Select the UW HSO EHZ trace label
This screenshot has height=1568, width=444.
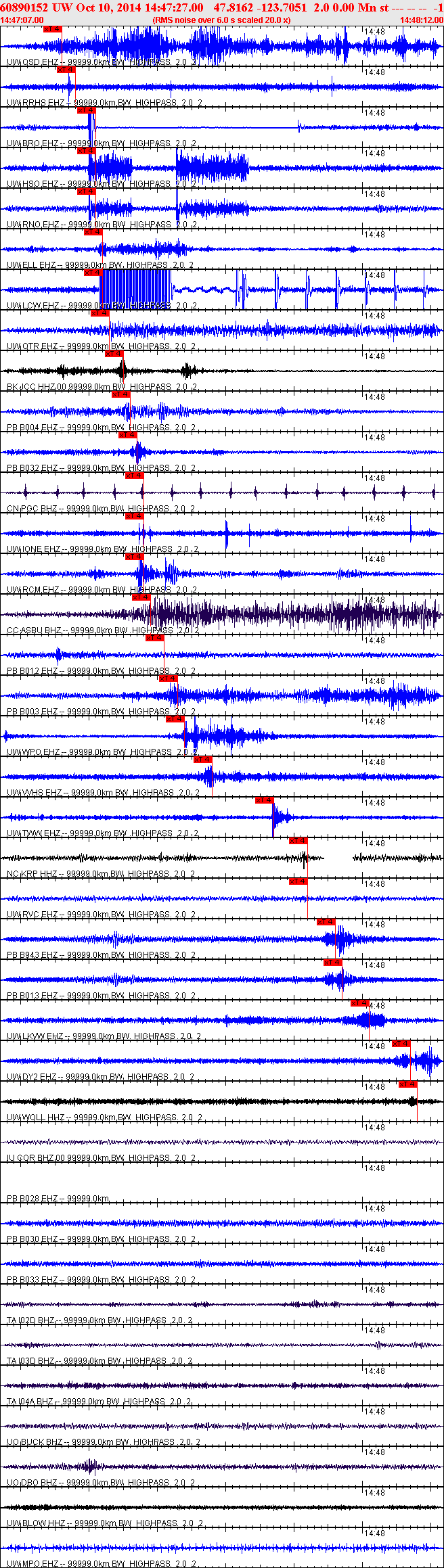pos(102,184)
